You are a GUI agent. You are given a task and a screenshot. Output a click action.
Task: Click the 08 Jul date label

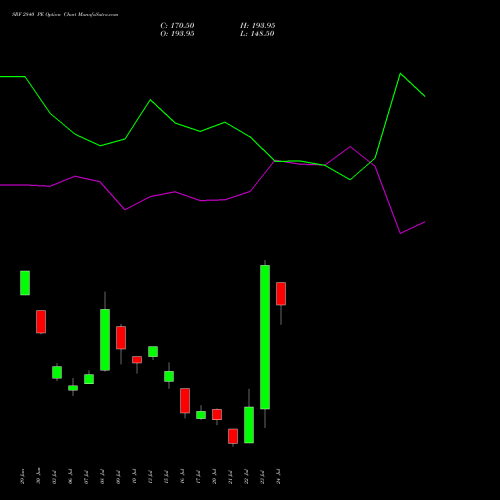tap(102, 477)
